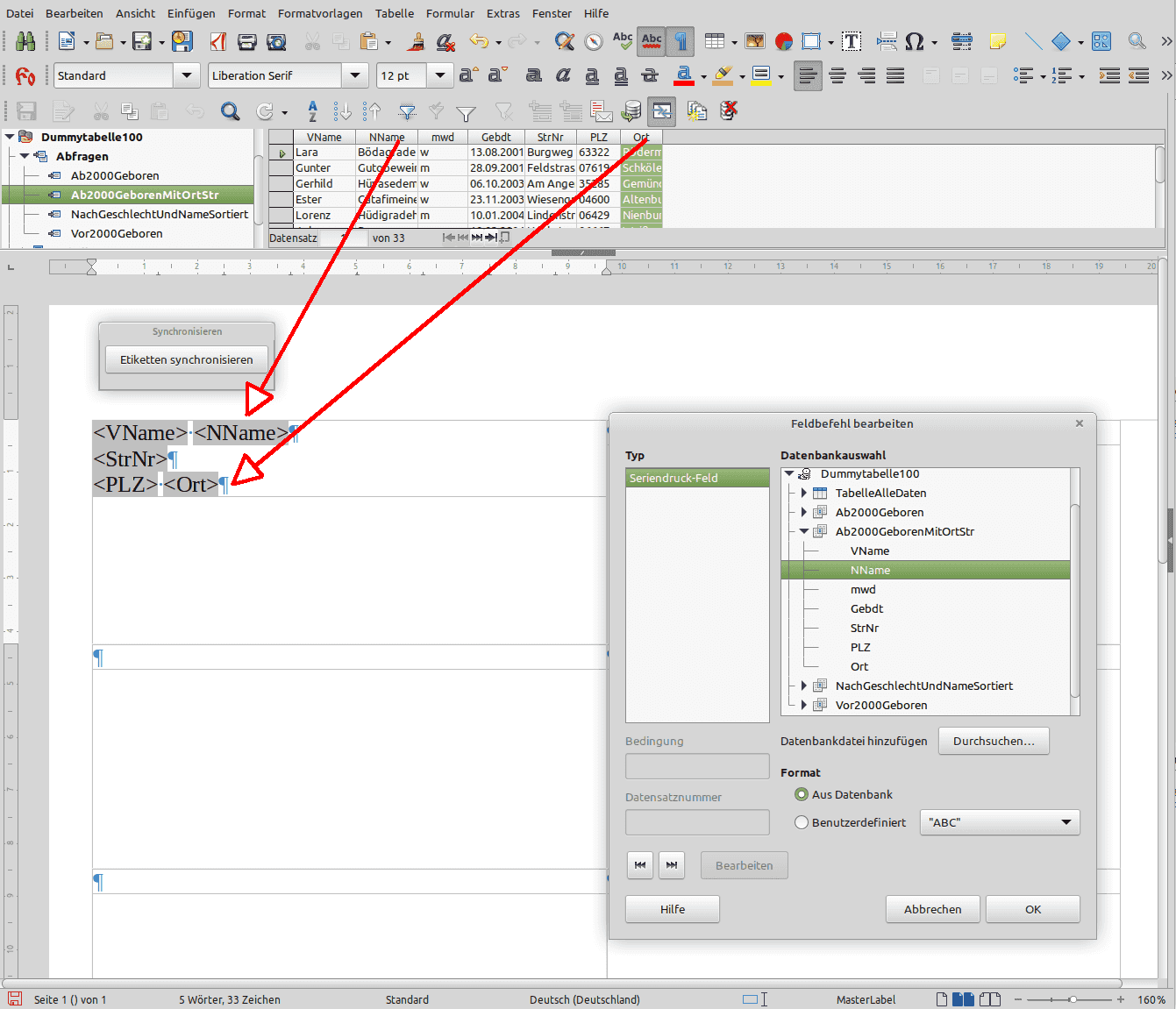Click the Sort Ascending icon in data source bar
The image size is (1176, 1009).
(343, 111)
